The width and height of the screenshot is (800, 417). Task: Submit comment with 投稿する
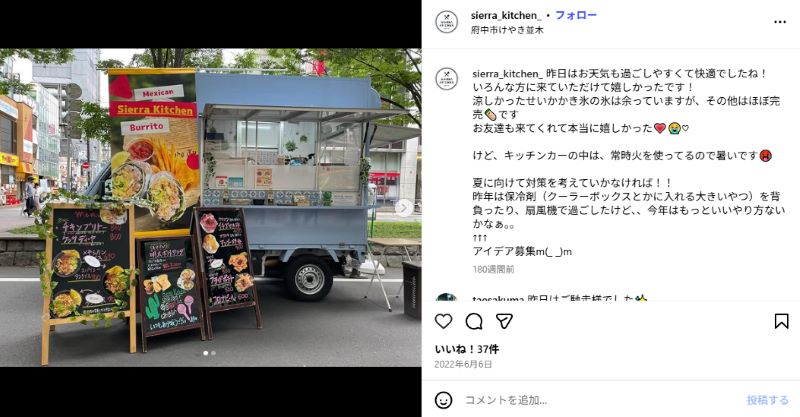767,400
